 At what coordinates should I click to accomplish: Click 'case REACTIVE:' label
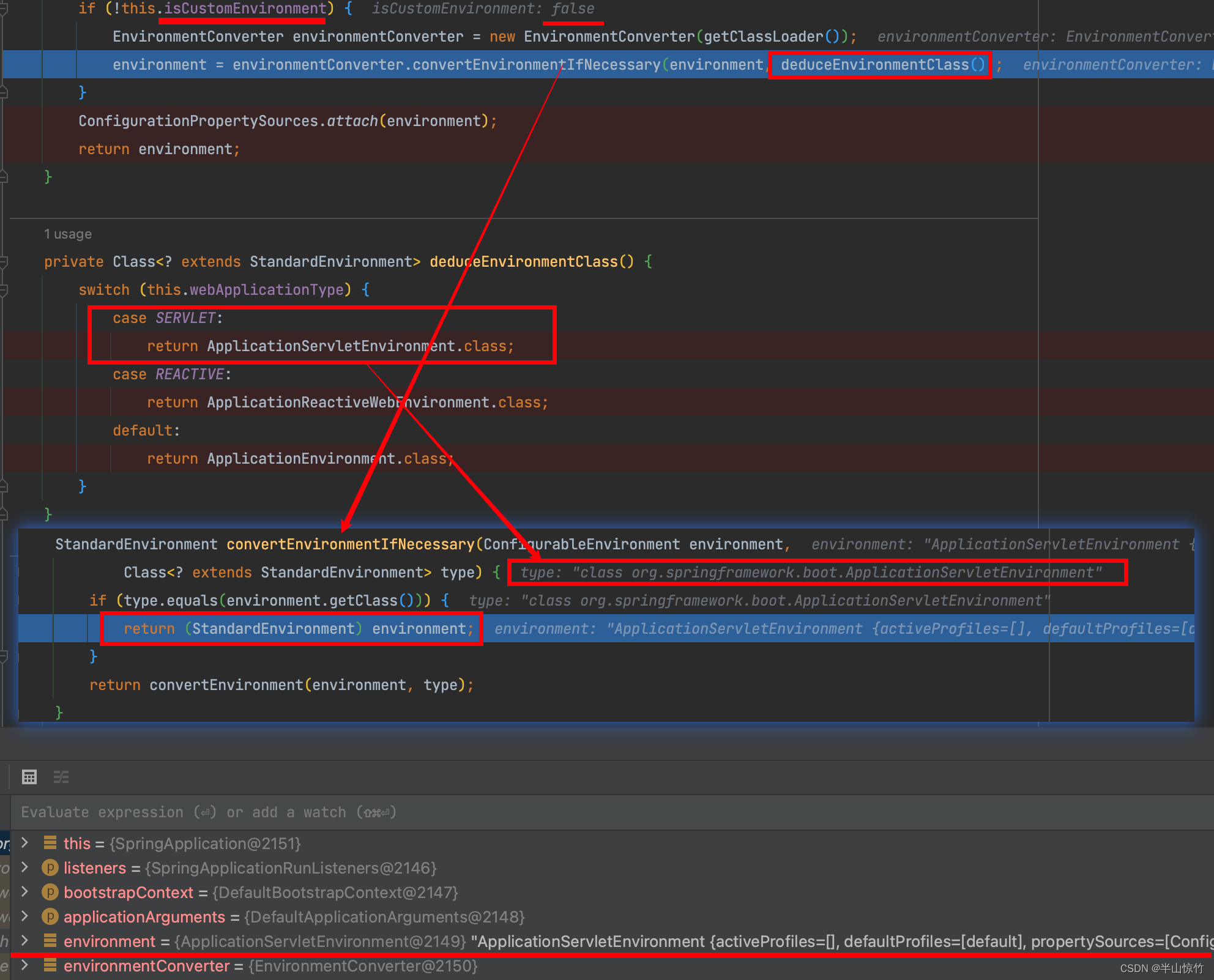coord(172,374)
